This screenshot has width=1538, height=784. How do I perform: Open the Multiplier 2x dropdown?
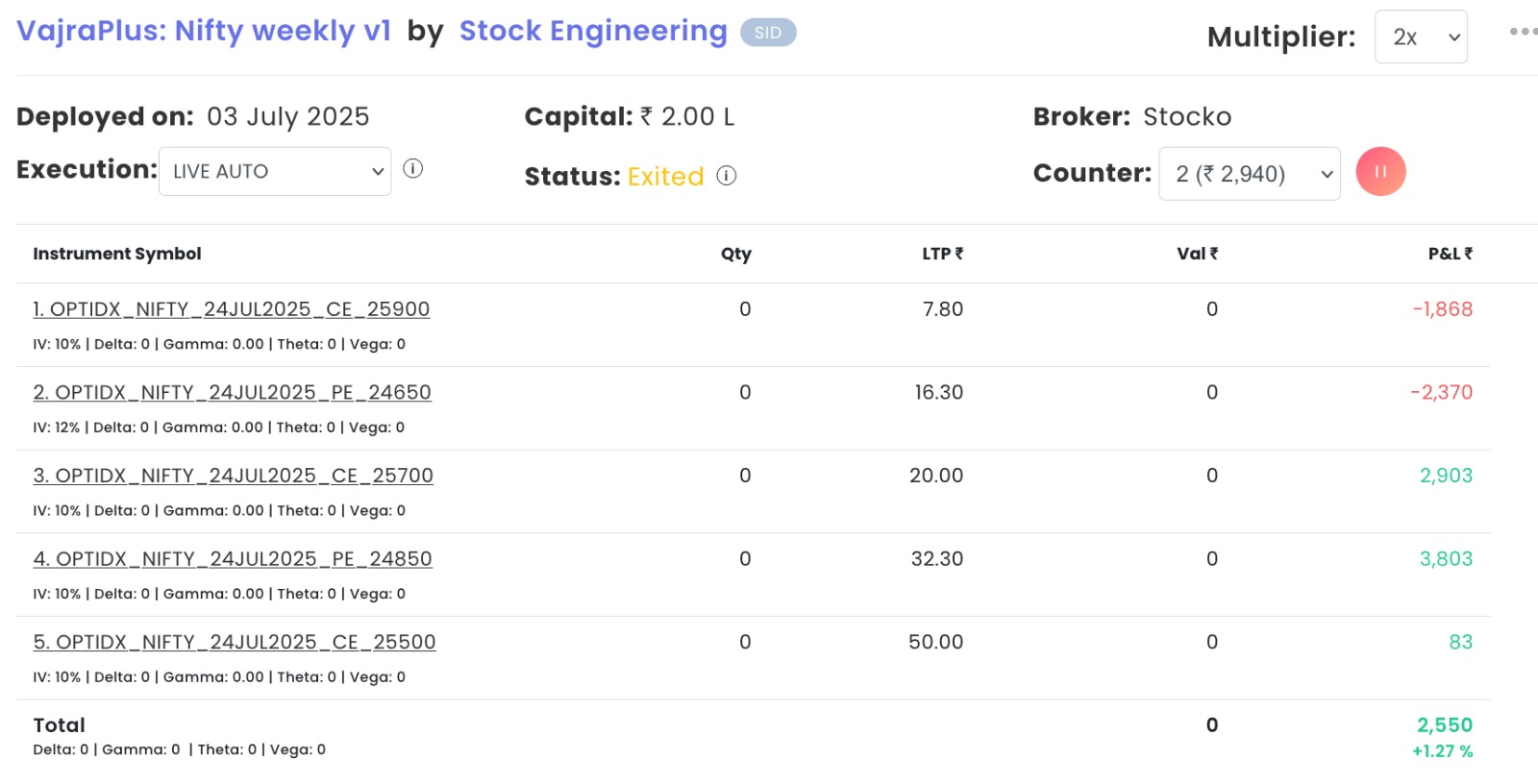(1421, 37)
